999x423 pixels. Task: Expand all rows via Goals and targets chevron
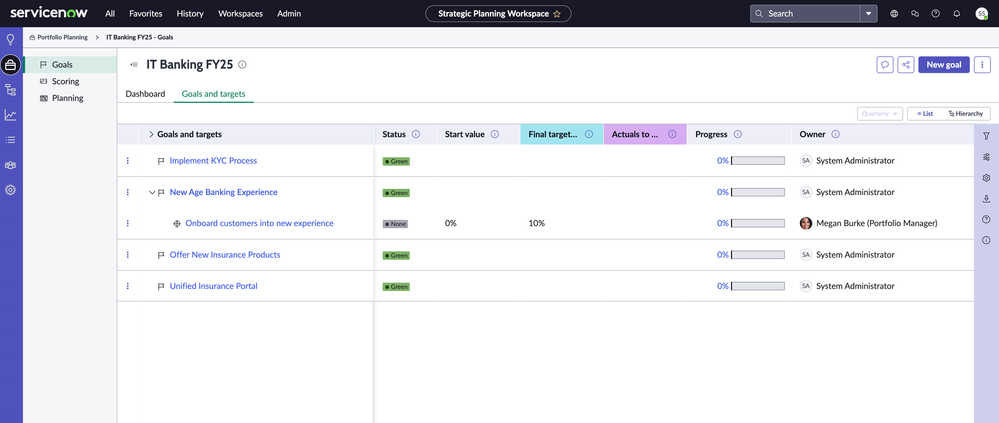pos(151,134)
